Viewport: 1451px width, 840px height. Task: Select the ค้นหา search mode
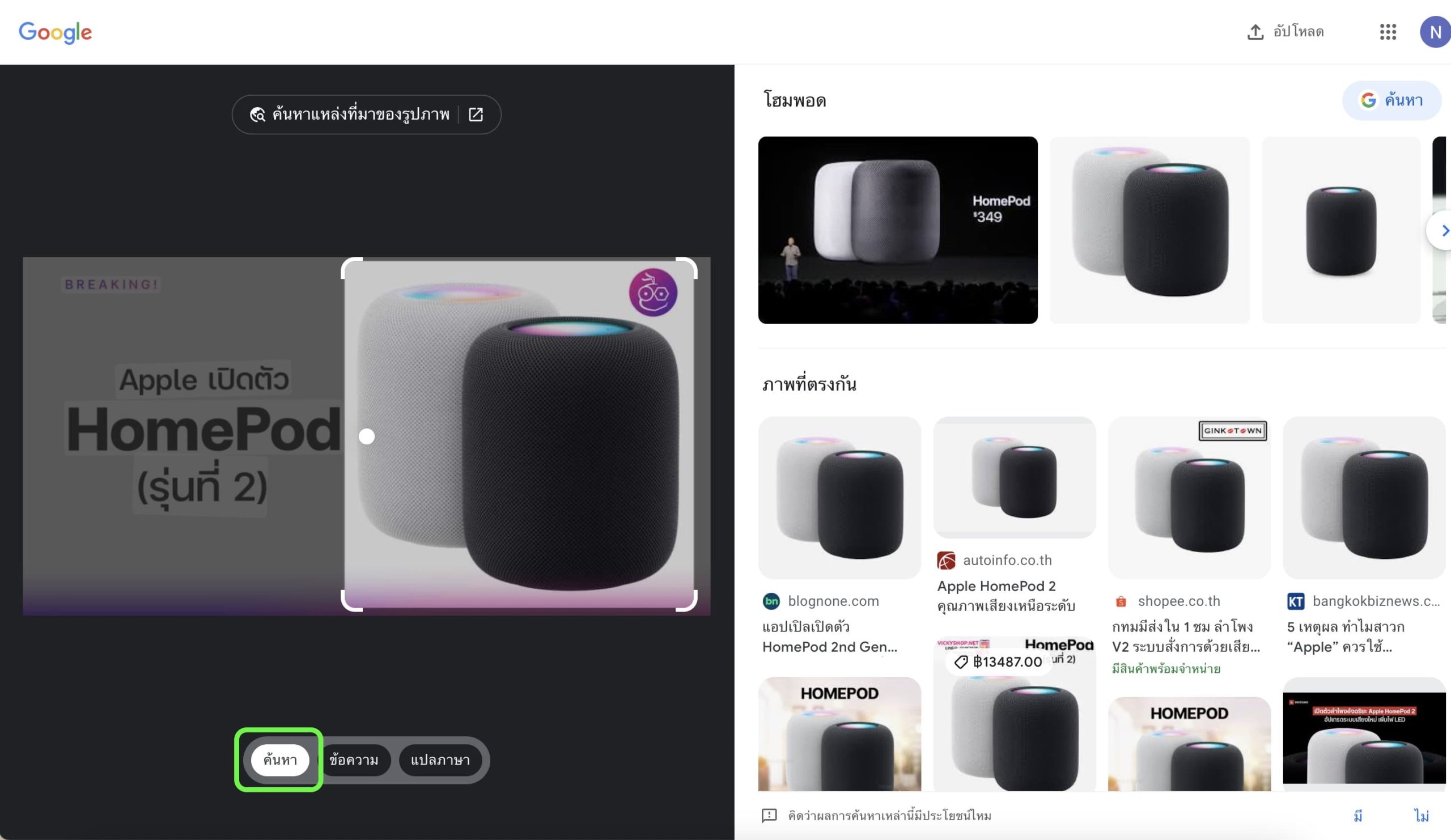280,760
